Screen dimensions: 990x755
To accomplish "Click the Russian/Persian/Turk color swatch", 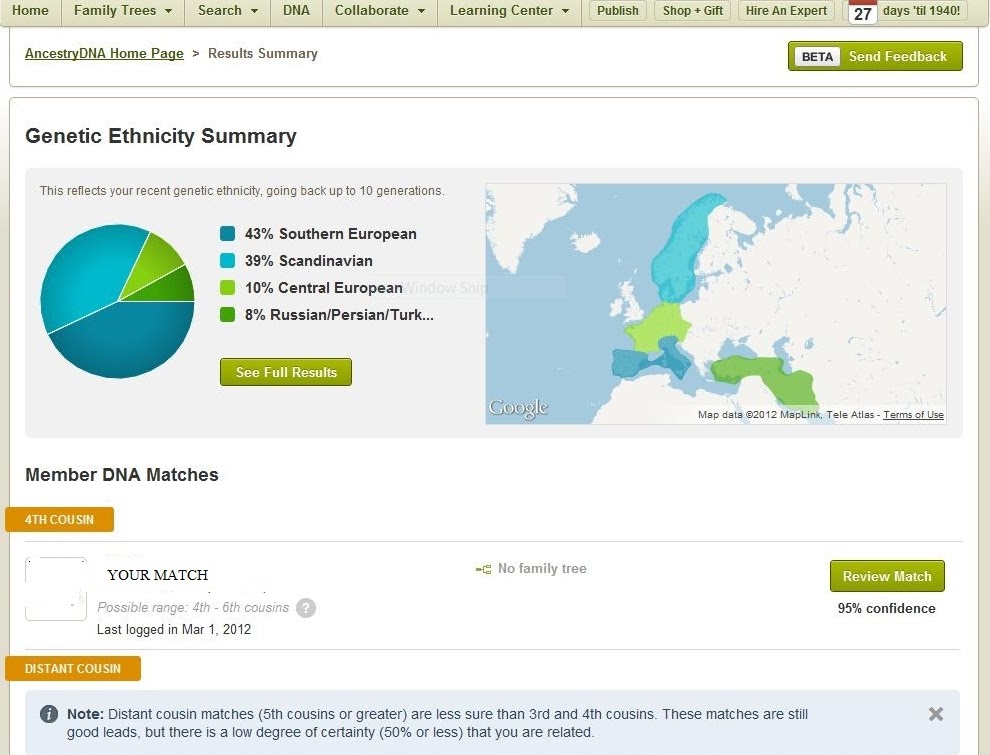I will pos(227,314).
